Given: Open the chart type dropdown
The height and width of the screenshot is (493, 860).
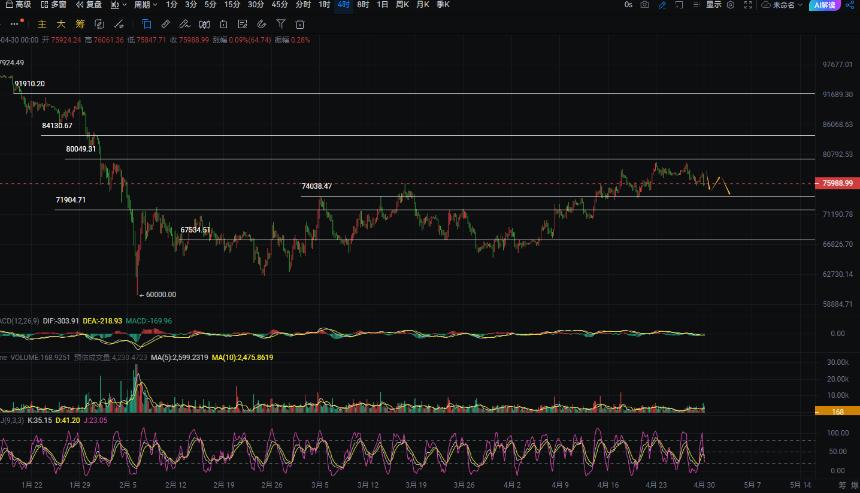Looking at the screenshot, I should pyautogui.click(x=118, y=4).
